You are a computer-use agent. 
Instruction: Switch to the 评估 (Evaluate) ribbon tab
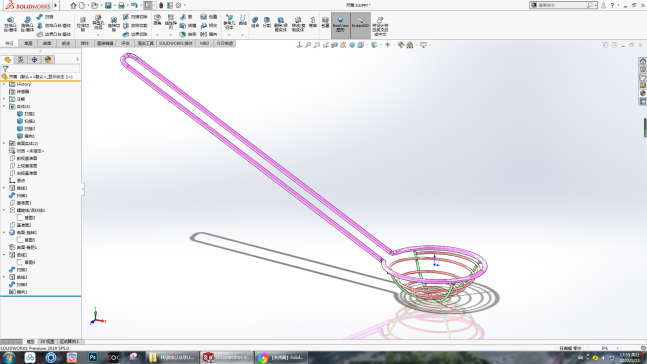(125, 43)
